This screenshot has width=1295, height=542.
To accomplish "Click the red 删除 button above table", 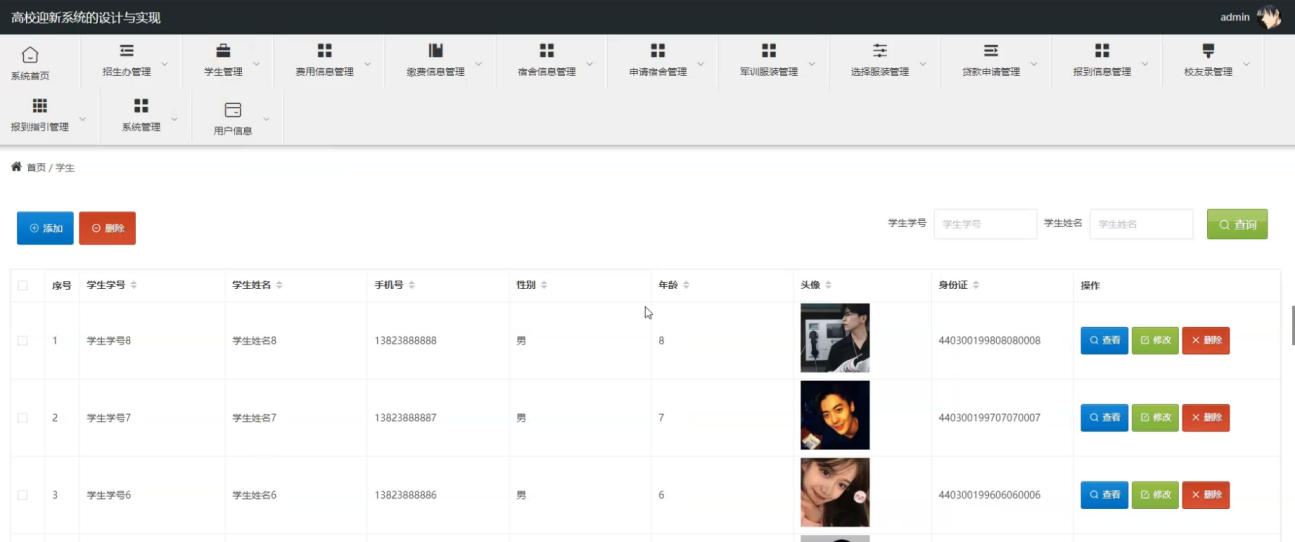I will [x=107, y=228].
